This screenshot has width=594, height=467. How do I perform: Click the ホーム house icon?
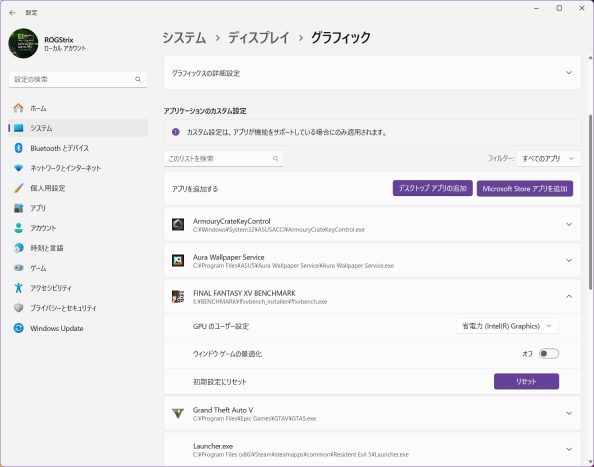(19, 108)
